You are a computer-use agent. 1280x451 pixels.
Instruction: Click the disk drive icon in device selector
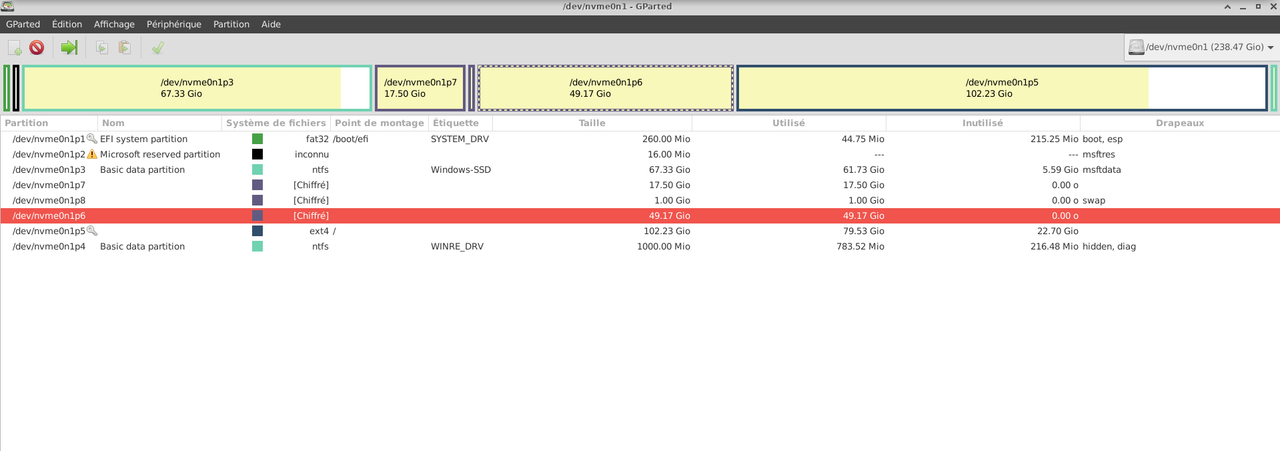pyautogui.click(x=1136, y=47)
